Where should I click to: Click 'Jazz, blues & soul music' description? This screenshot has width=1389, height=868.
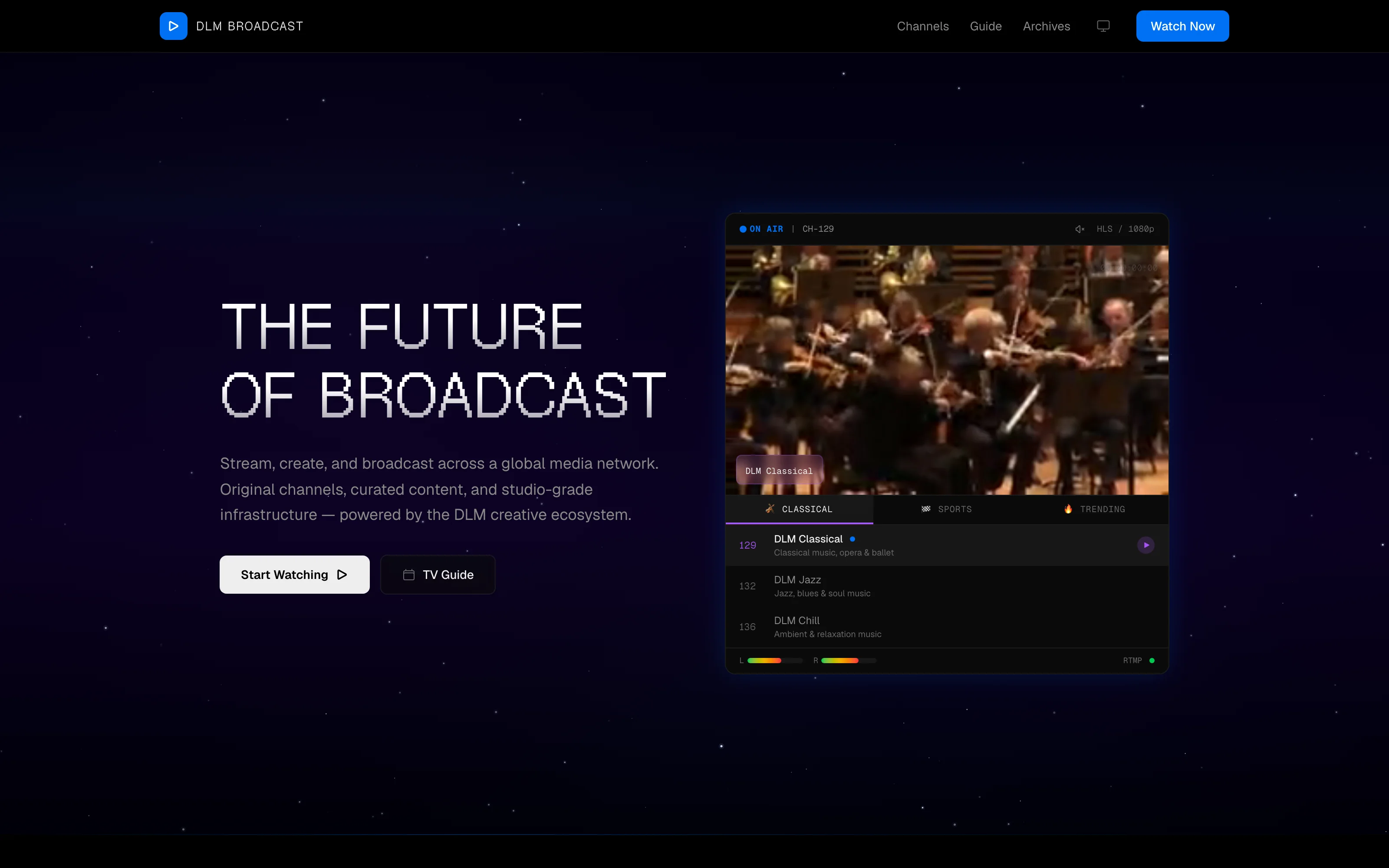tap(822, 593)
